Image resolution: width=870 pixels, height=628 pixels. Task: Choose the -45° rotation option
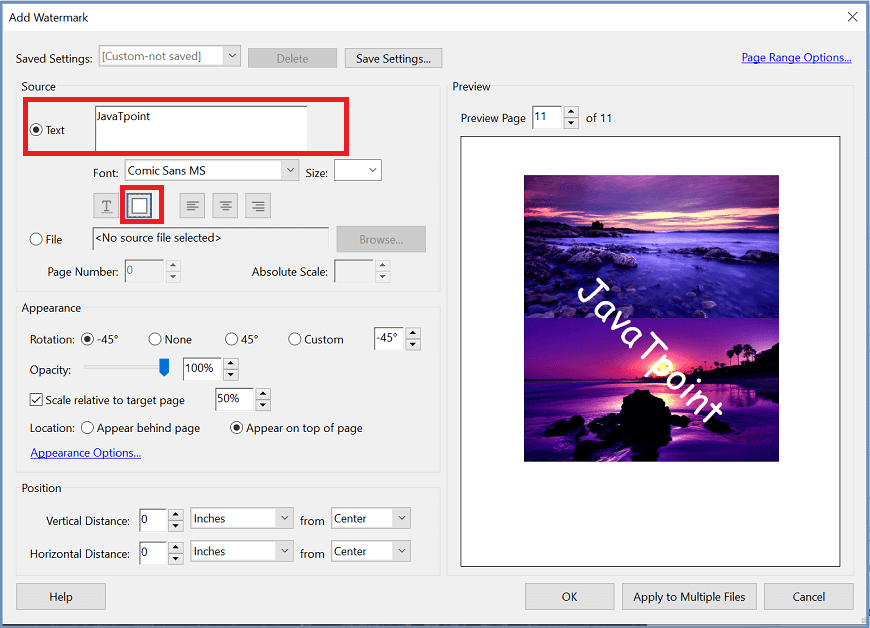[x=87, y=339]
